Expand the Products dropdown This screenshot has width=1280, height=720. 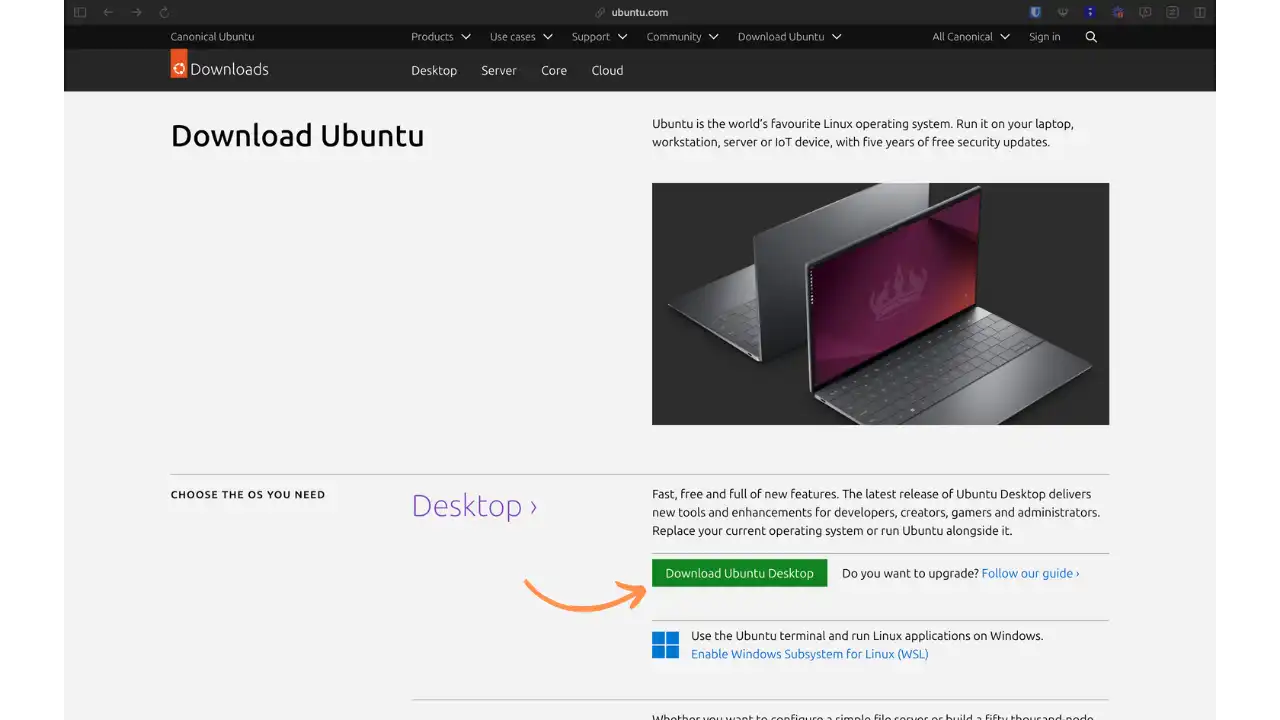(440, 36)
